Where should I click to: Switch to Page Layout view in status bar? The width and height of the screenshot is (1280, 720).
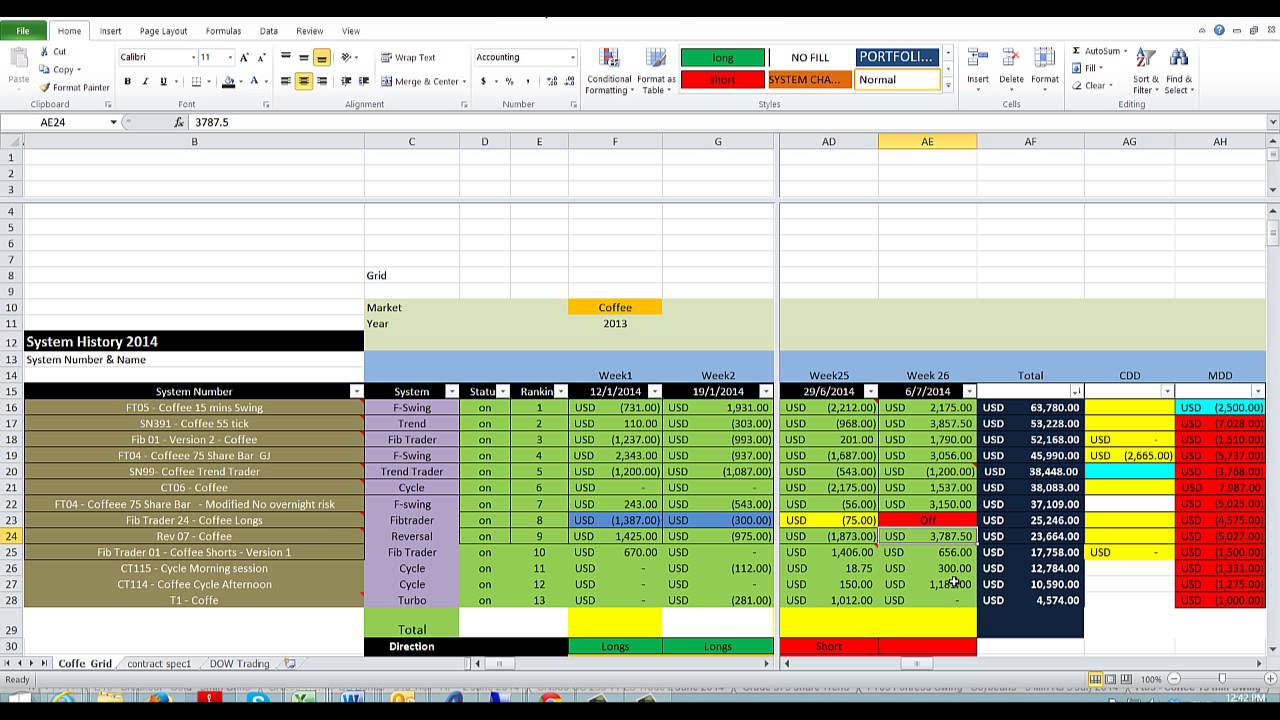pos(1111,679)
